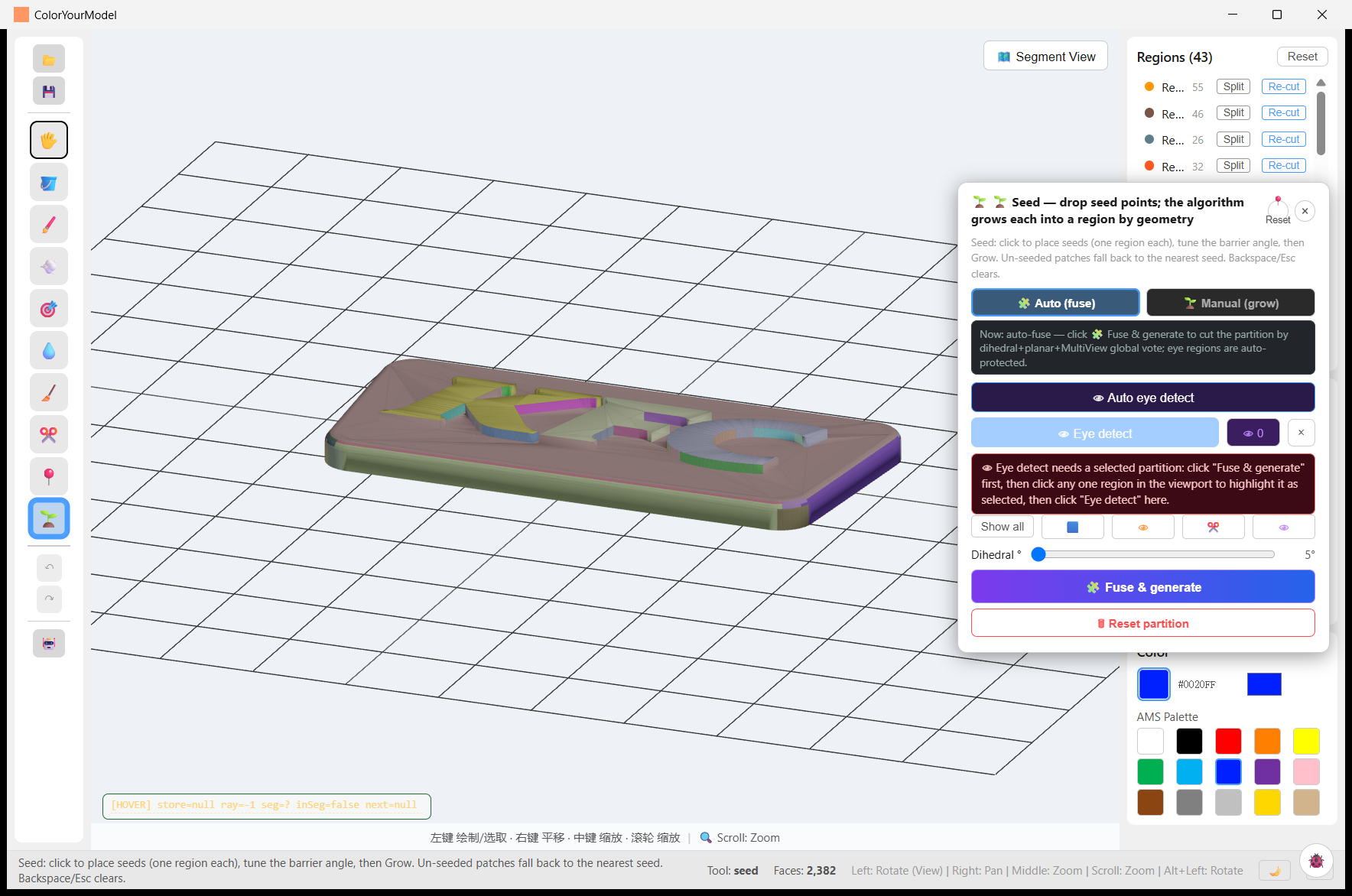Click Fuse & generate
Image resolution: width=1352 pixels, height=896 pixels.
click(1142, 587)
